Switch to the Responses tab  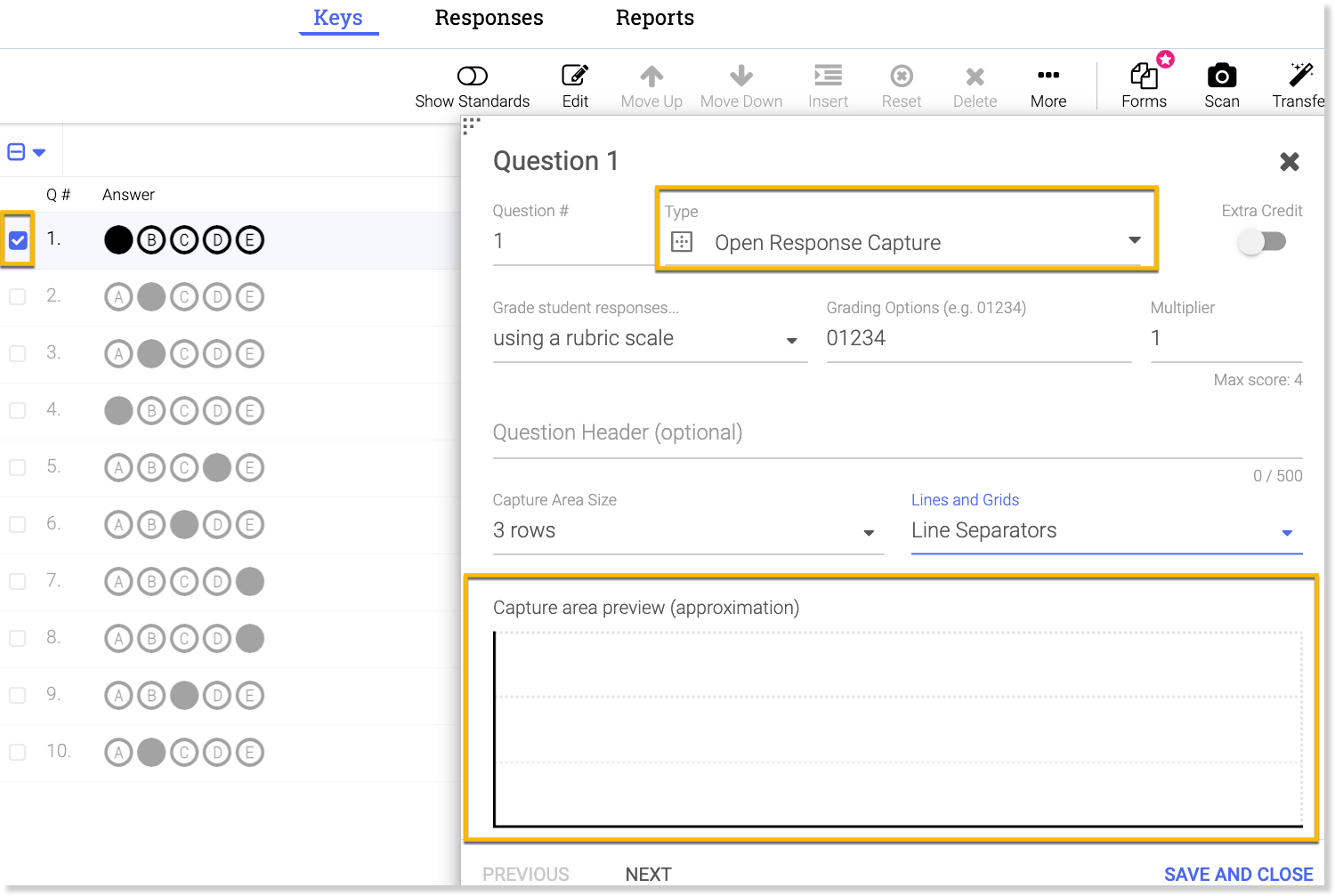(x=489, y=18)
